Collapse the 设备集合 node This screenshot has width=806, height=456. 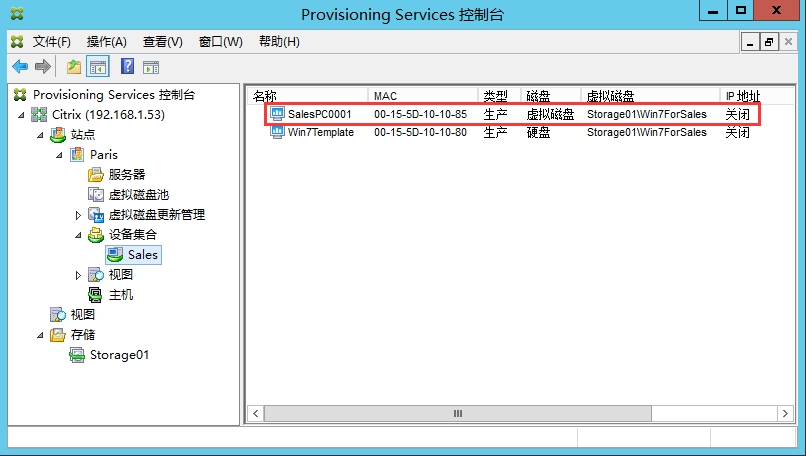point(78,235)
